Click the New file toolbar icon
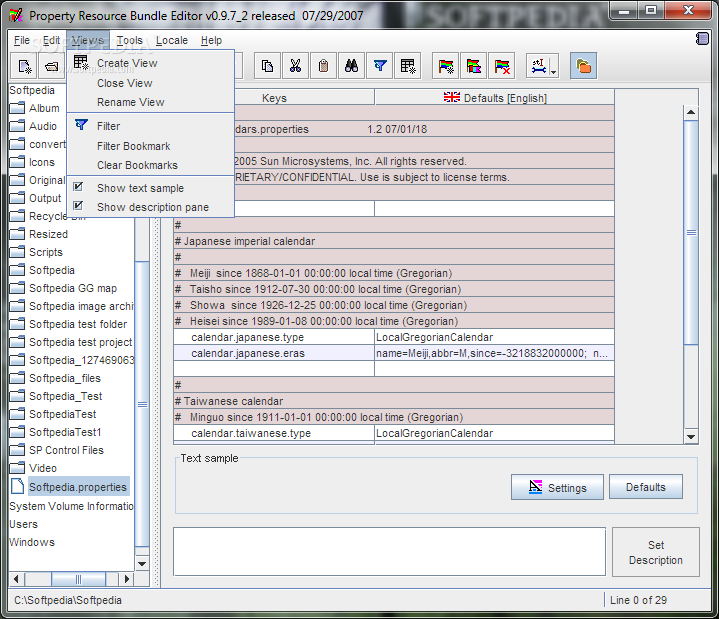Image resolution: width=719 pixels, height=619 pixels. pos(24,66)
